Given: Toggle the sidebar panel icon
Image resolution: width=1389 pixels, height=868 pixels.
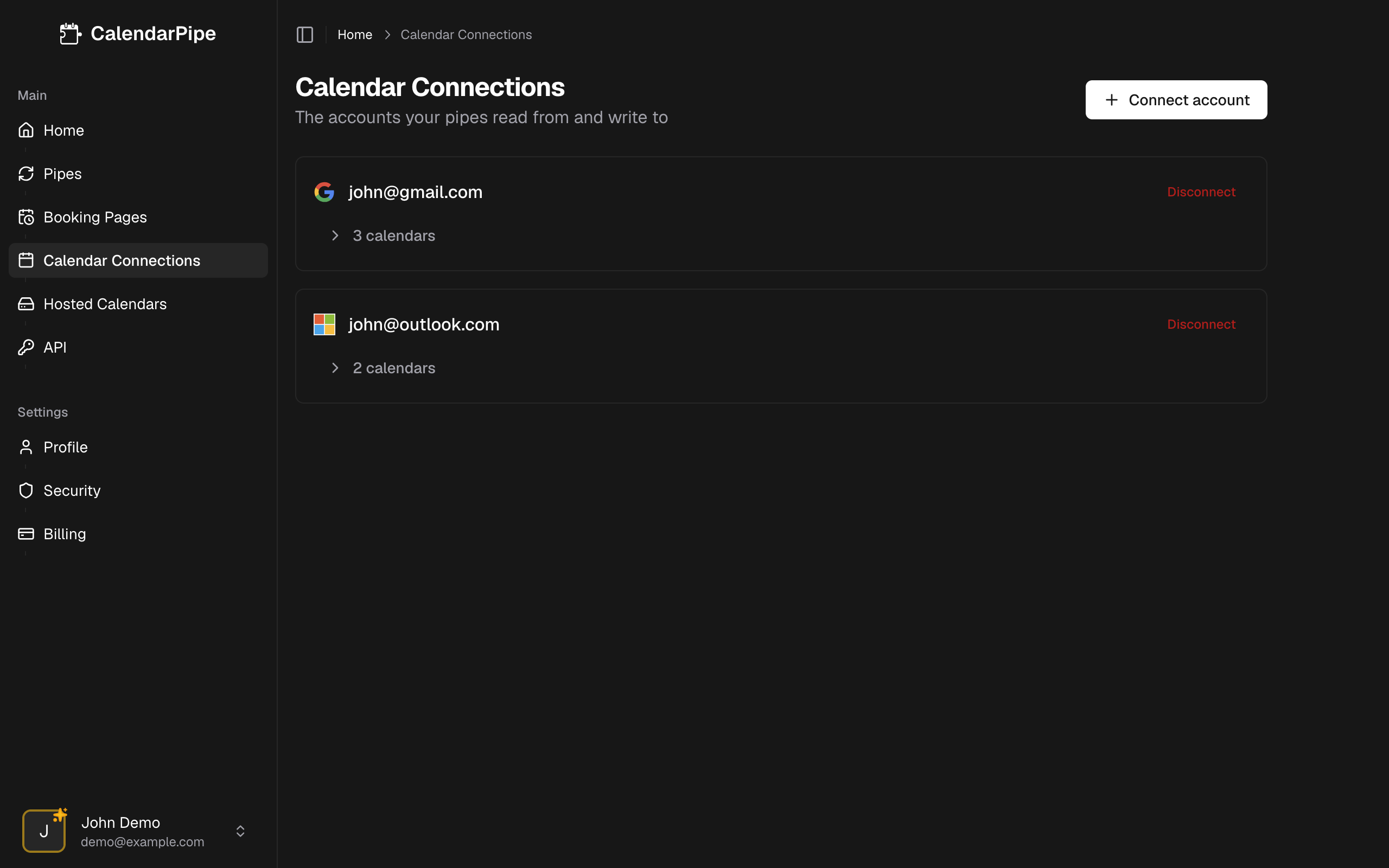Looking at the screenshot, I should [305, 34].
